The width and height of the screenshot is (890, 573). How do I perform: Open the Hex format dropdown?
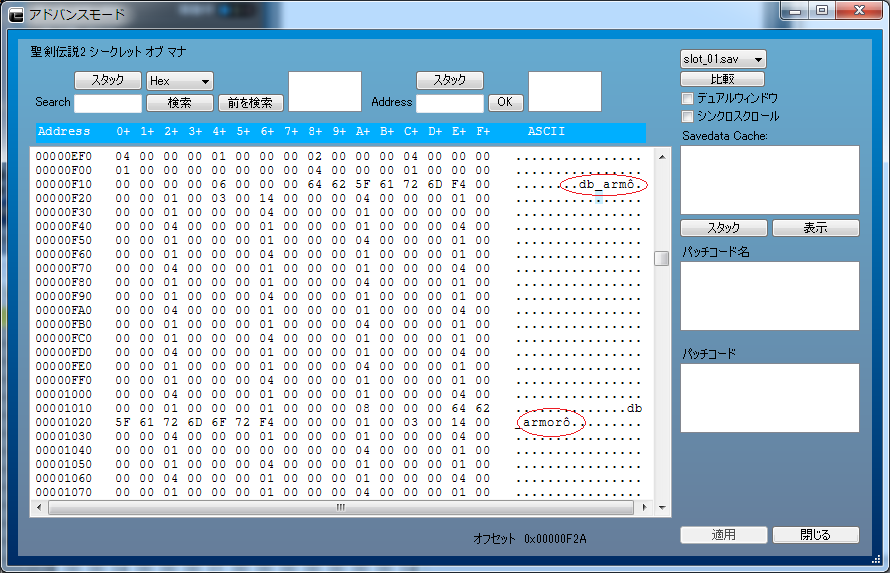click(180, 81)
